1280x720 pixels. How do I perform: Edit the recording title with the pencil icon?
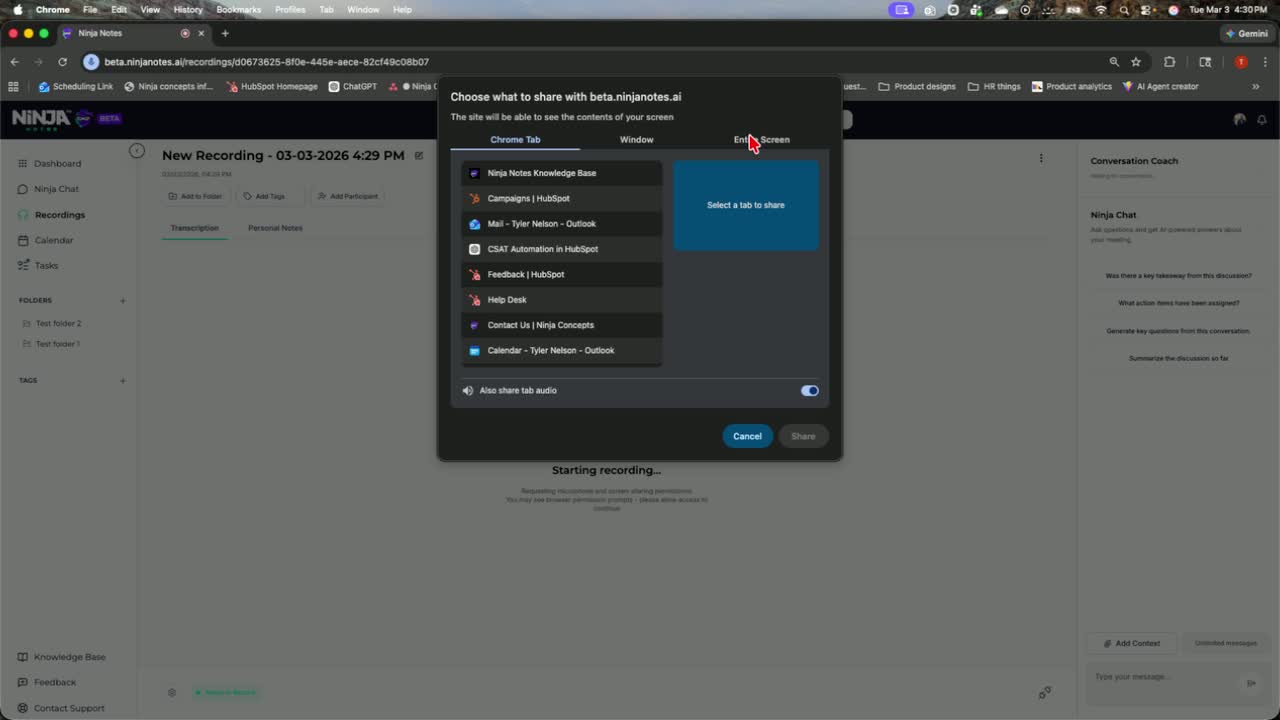(x=419, y=156)
